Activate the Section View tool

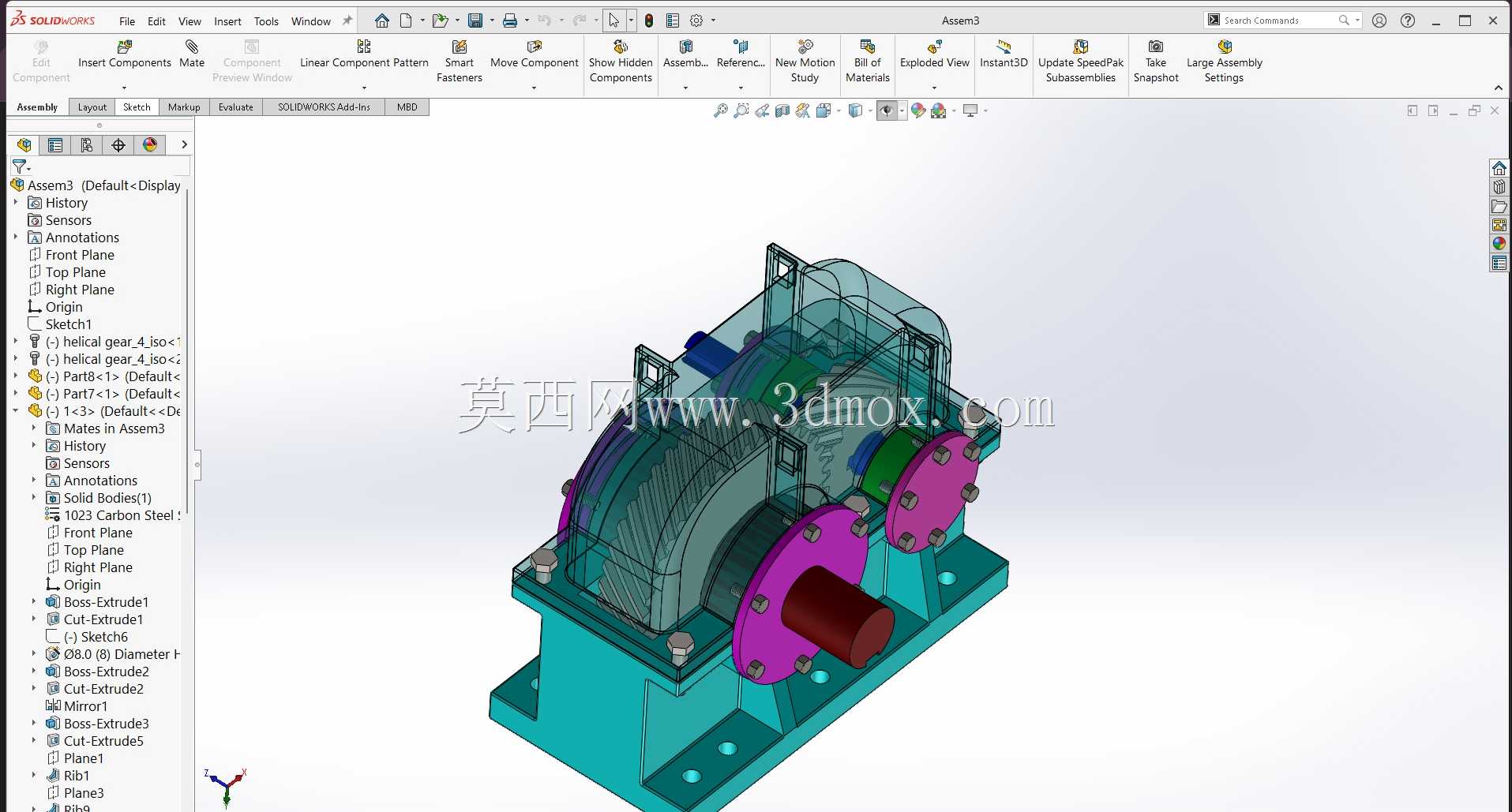[x=782, y=110]
